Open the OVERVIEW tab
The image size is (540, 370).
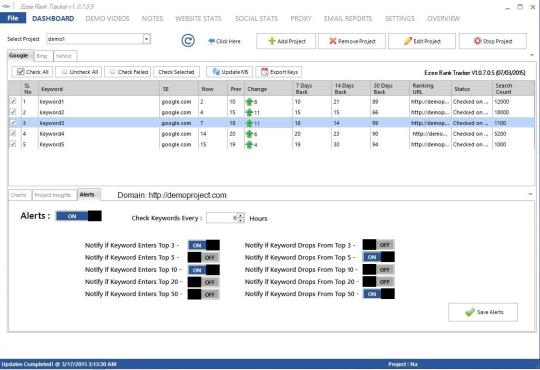(443, 19)
